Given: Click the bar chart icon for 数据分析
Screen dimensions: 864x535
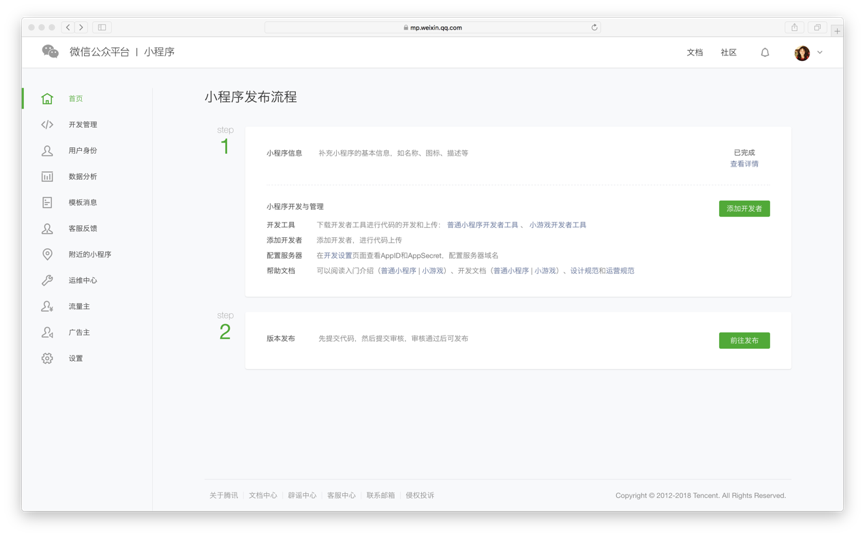Looking at the screenshot, I should tap(47, 176).
